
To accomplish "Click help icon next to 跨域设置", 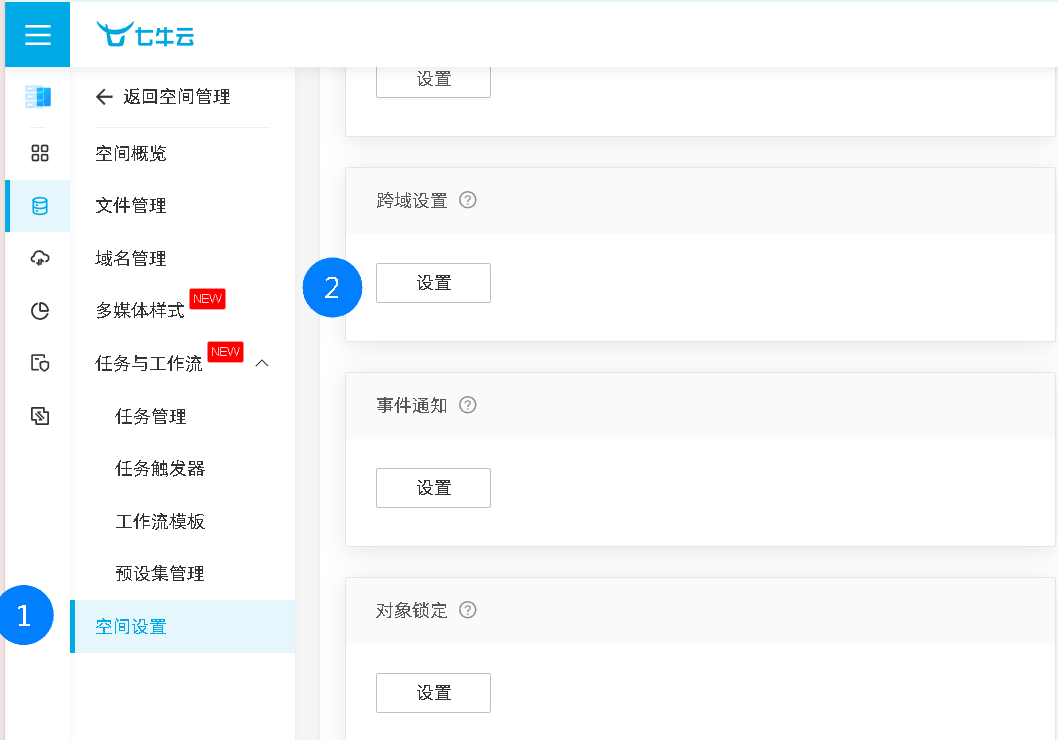I will click(467, 200).
